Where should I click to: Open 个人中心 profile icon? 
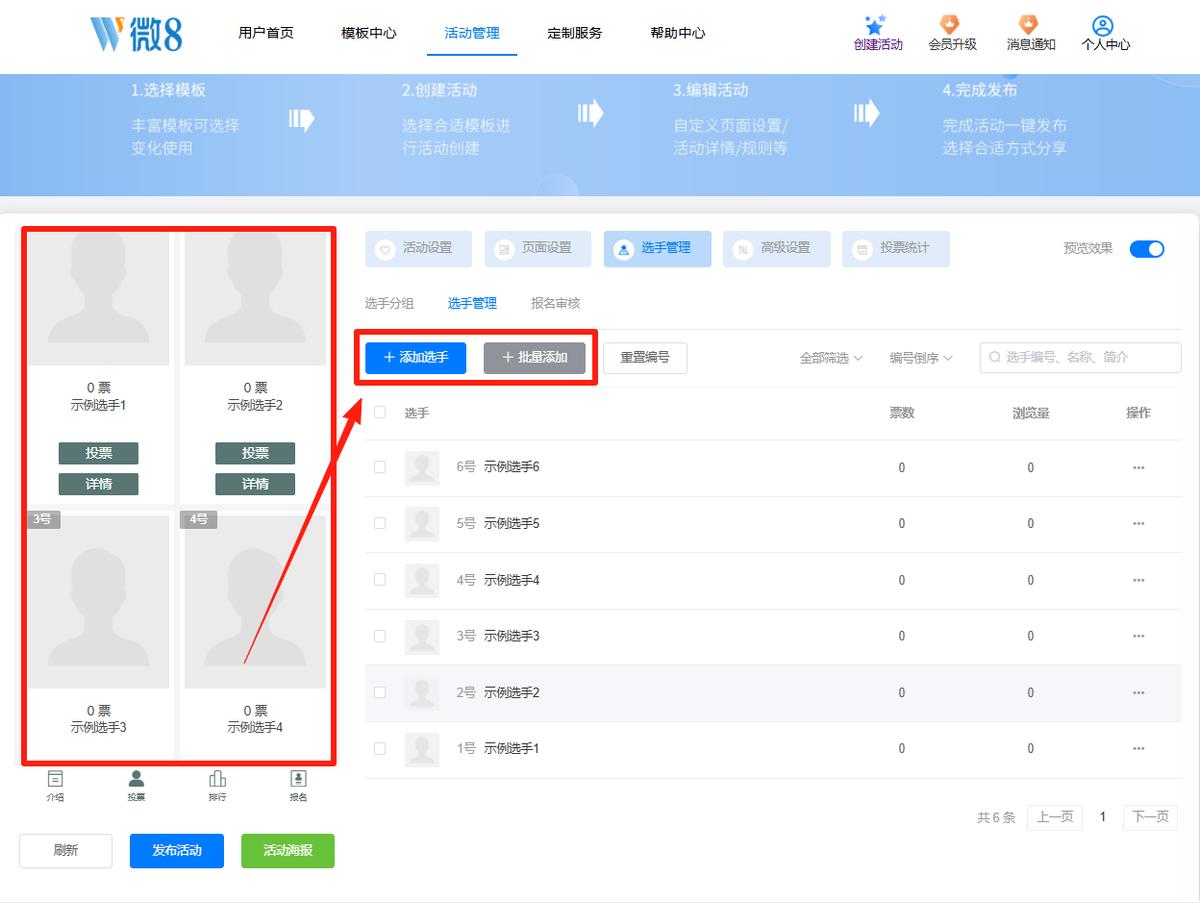pos(1103,25)
